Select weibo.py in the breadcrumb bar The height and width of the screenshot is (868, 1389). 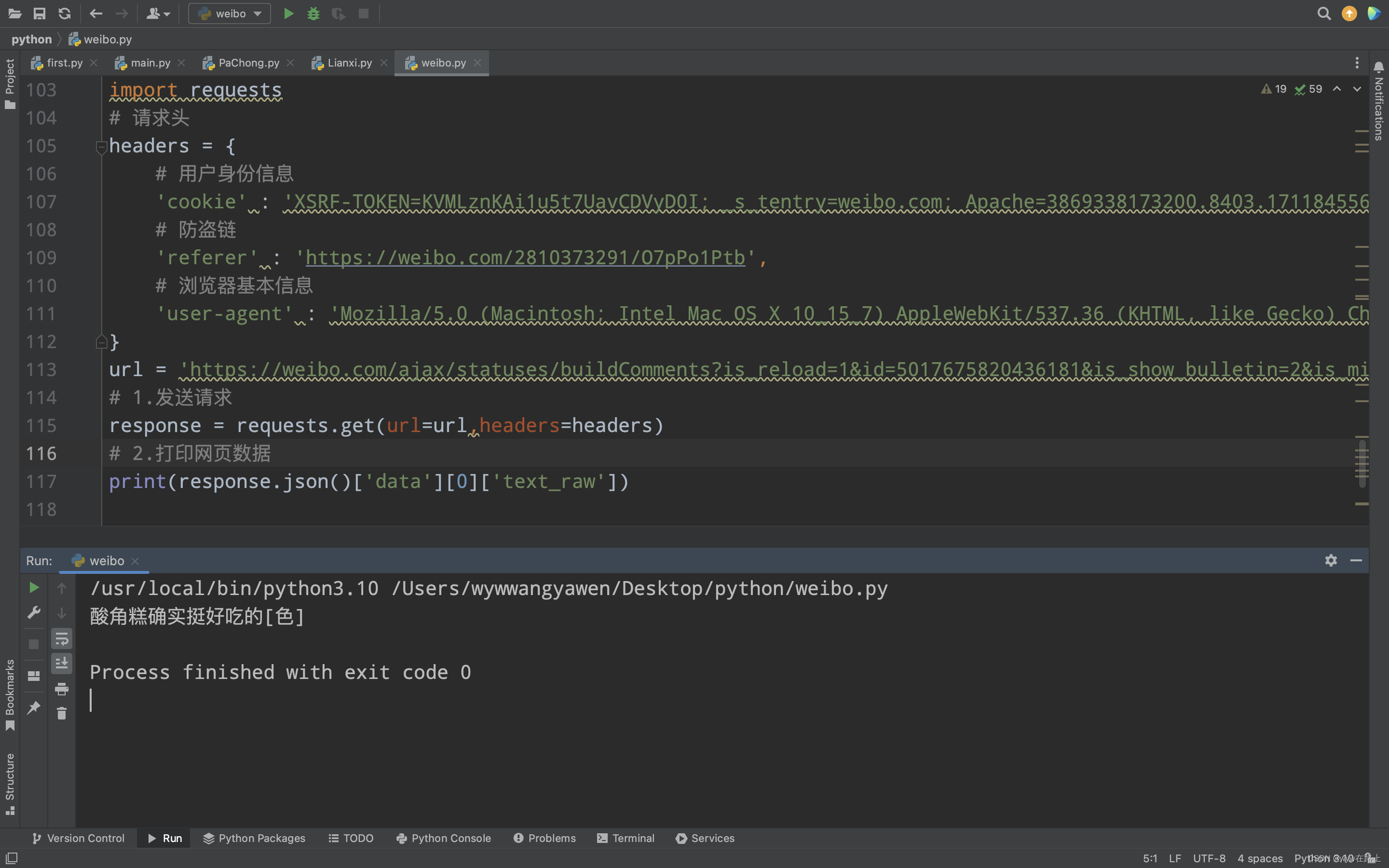100,39
